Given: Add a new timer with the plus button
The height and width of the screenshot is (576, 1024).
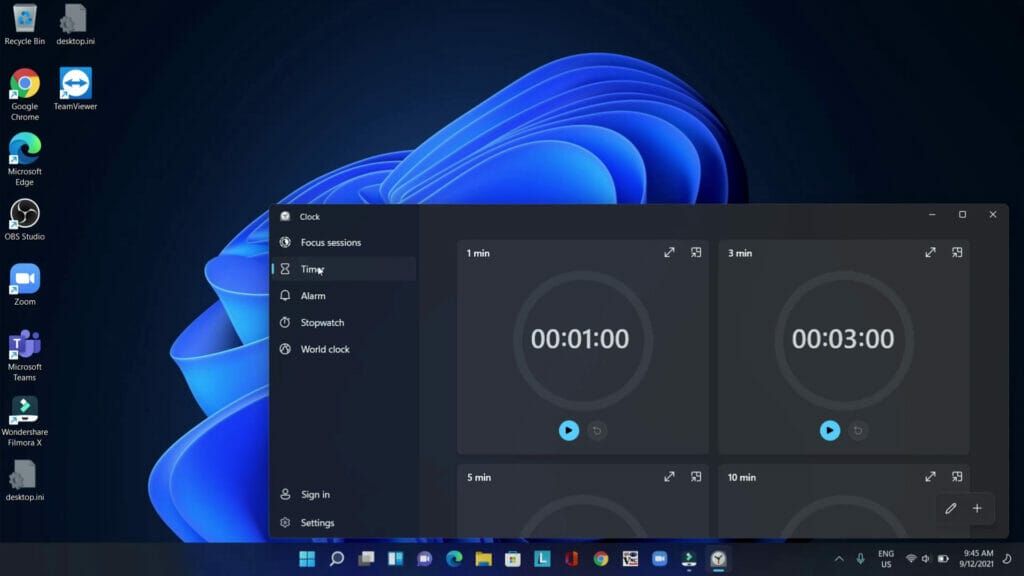Looking at the screenshot, I should pos(977,508).
